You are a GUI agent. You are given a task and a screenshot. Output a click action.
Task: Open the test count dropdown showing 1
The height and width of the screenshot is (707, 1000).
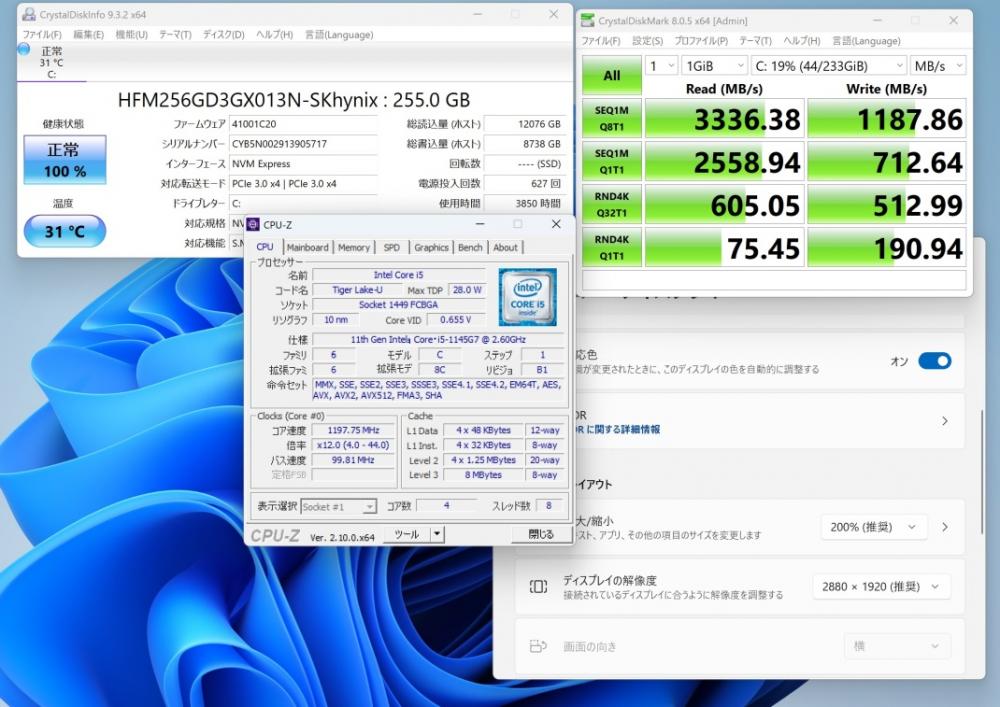click(x=661, y=66)
